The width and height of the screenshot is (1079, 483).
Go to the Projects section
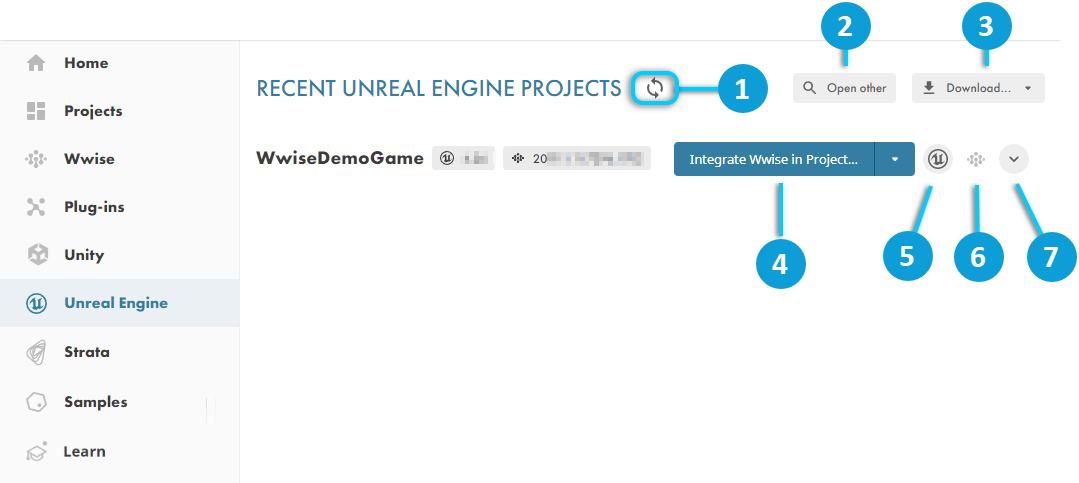pos(92,111)
